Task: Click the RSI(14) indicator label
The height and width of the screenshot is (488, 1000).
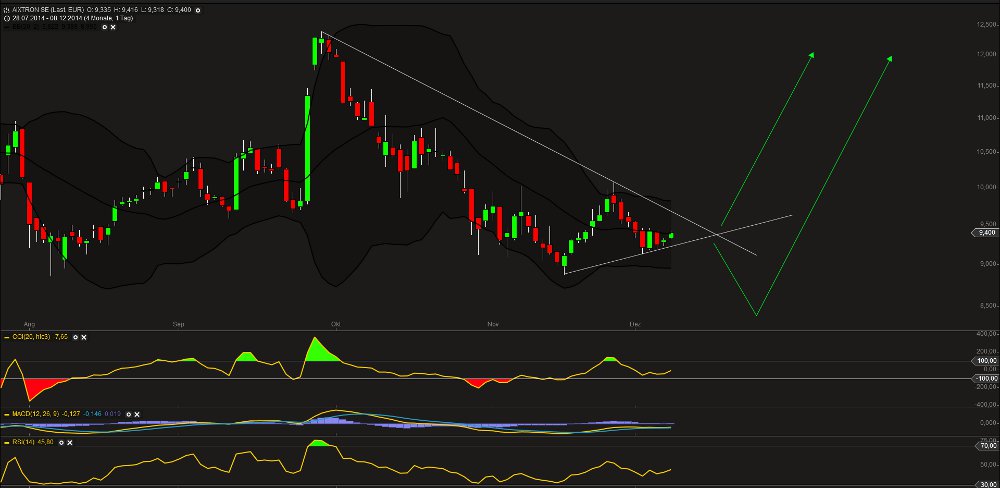Action: pyautogui.click(x=23, y=442)
